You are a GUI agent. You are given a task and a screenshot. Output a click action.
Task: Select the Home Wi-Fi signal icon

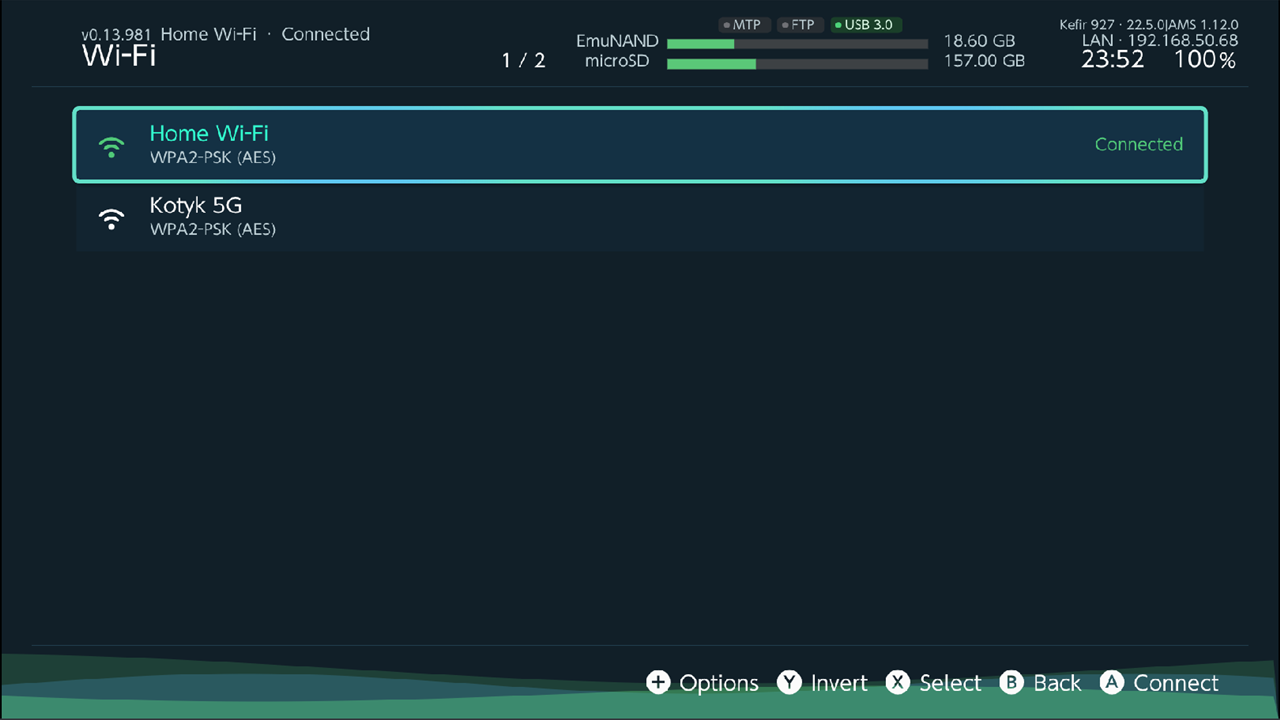pyautogui.click(x=111, y=146)
